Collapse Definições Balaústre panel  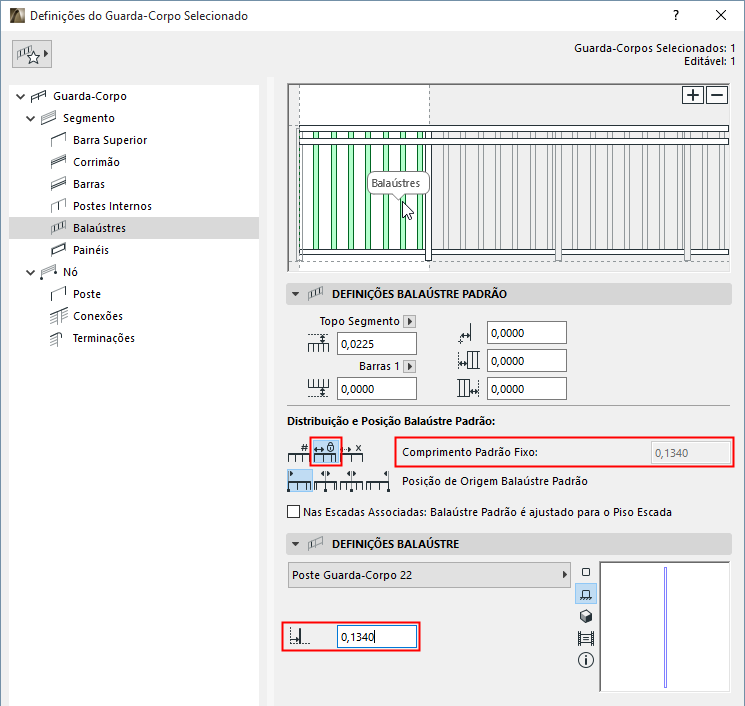click(296, 544)
